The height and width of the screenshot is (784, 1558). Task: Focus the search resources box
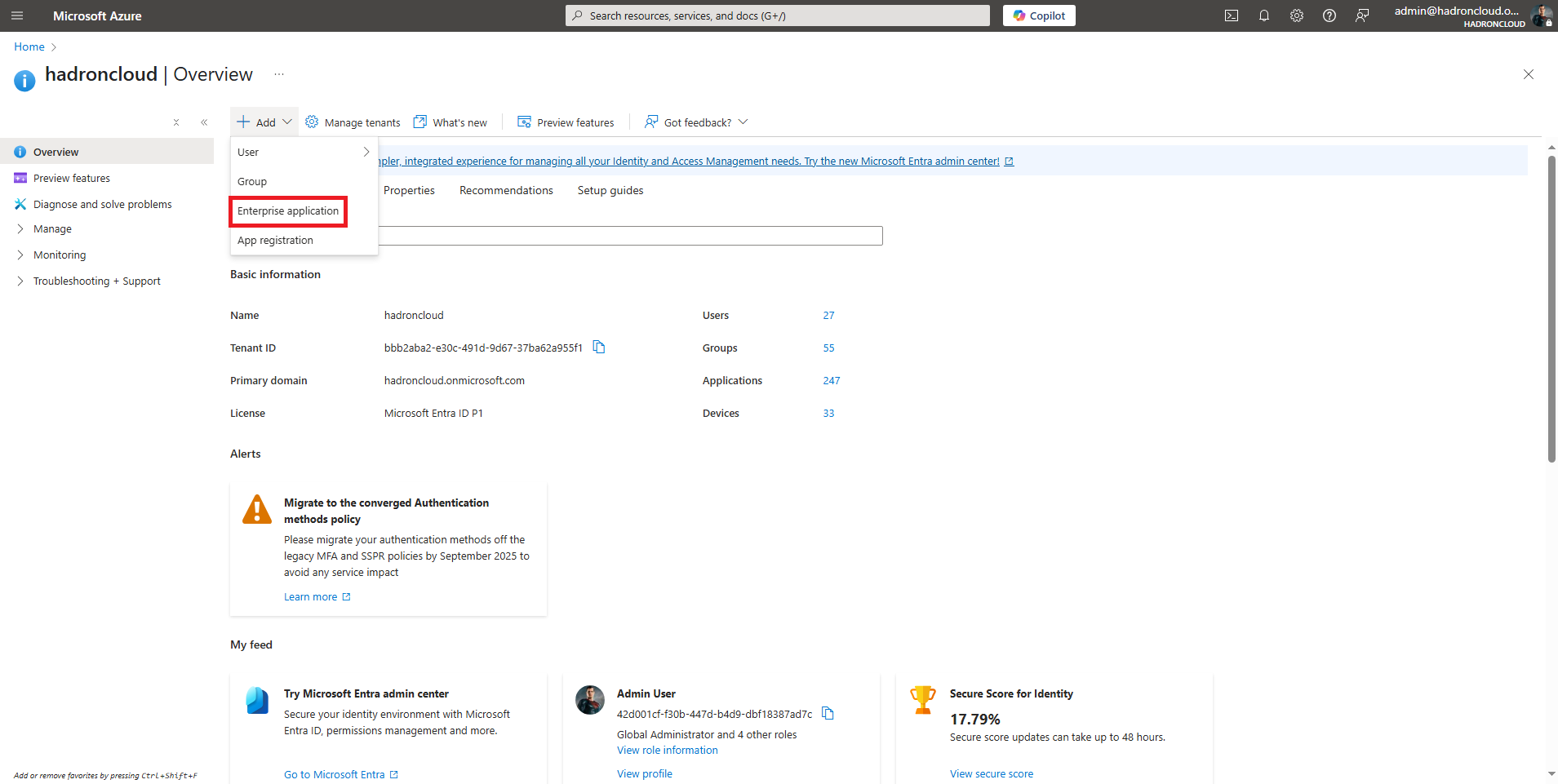tap(777, 16)
